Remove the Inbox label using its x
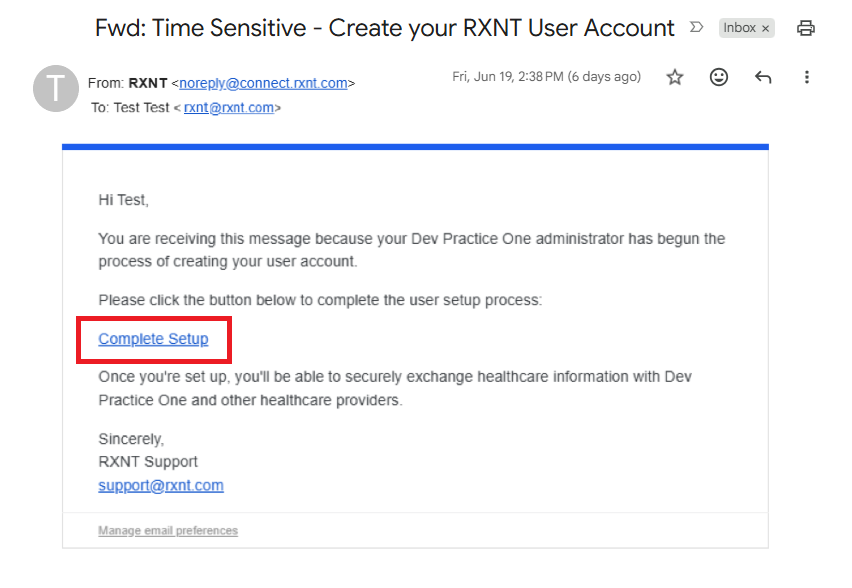Viewport: 852px width, 588px height. (765, 28)
